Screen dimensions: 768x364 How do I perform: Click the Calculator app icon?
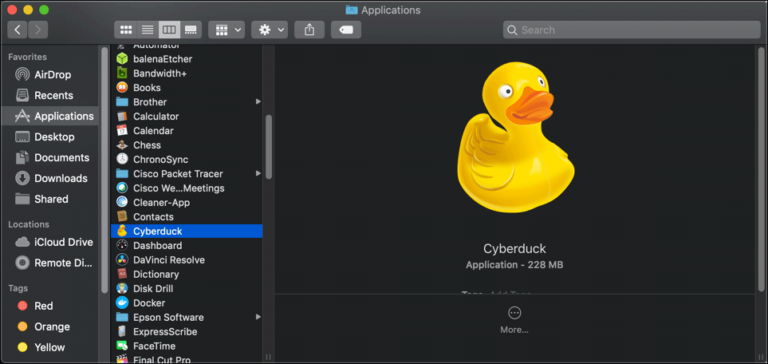click(x=122, y=117)
